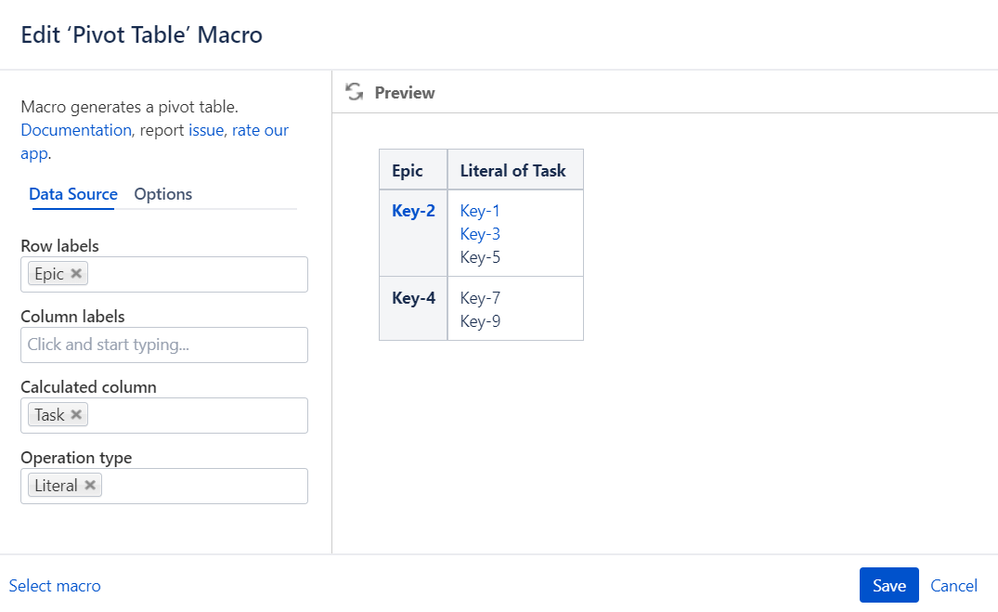This screenshot has width=998, height=612.
Task: Cancel editing the macro
Action: [954, 586]
